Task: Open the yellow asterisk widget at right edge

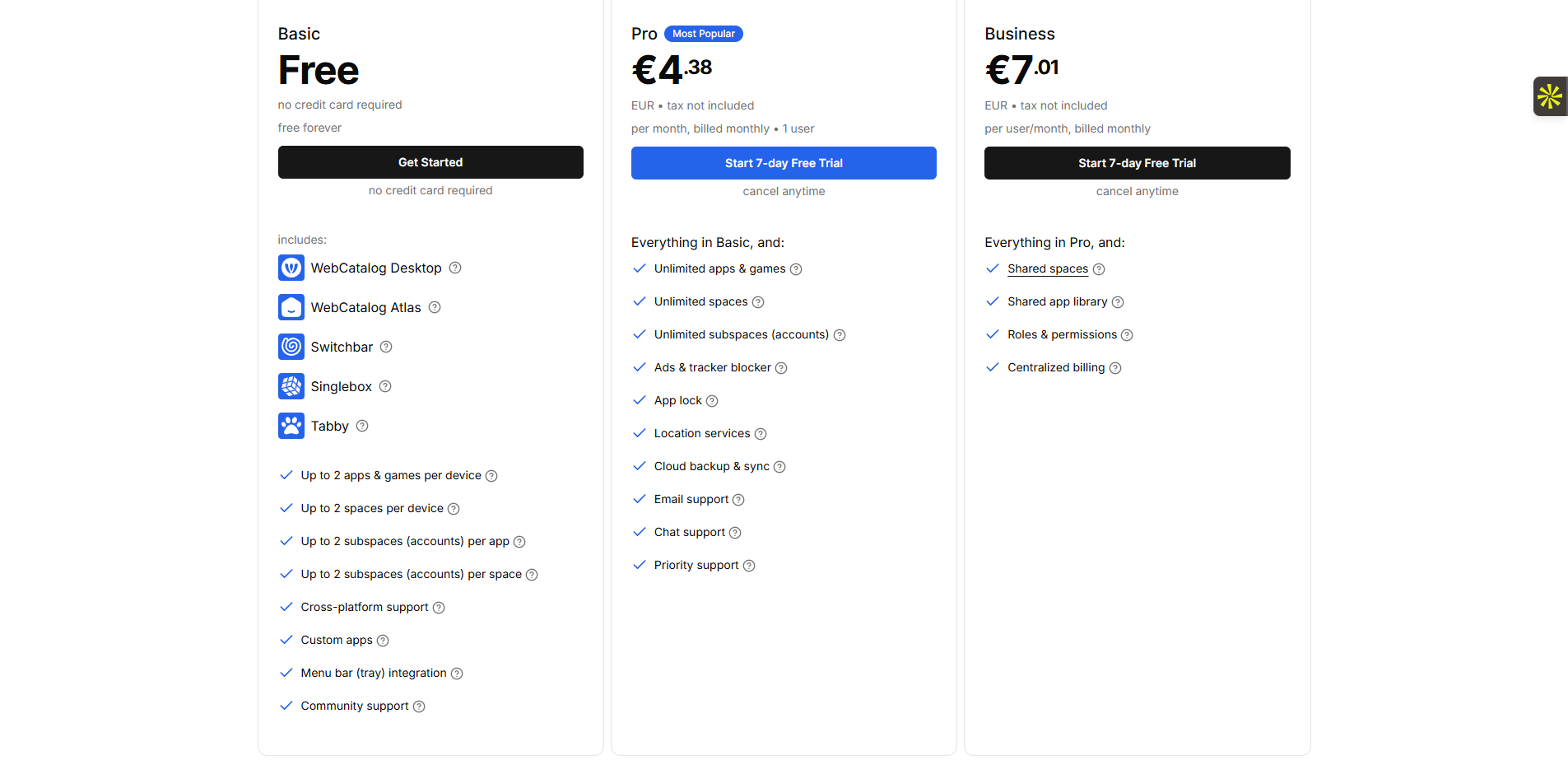Action: click(x=1550, y=96)
